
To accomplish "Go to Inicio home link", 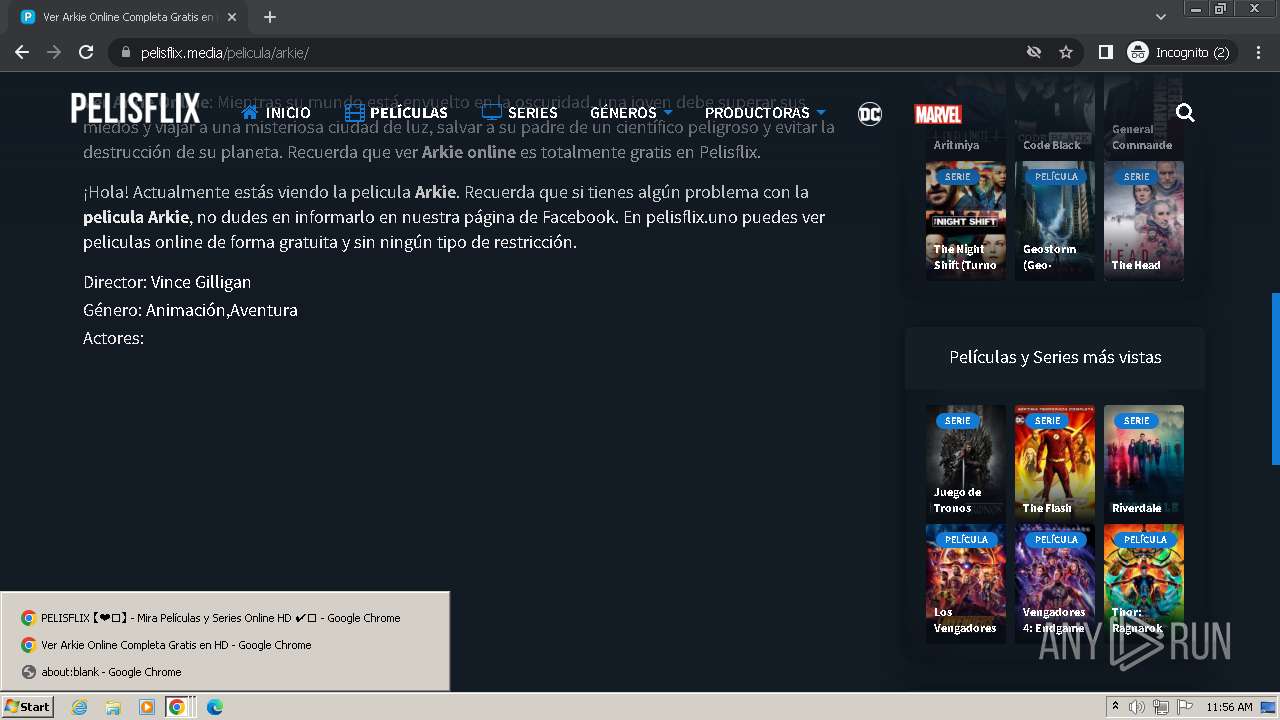I will [276, 113].
